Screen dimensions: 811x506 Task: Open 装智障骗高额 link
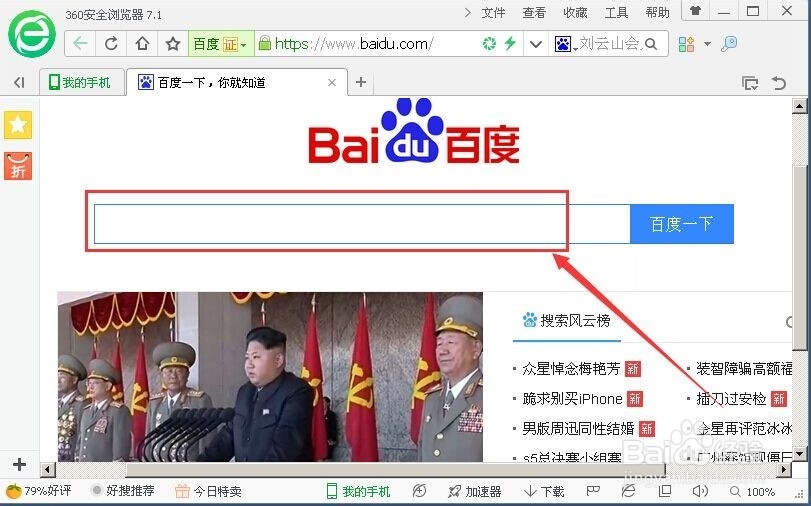tap(744, 369)
